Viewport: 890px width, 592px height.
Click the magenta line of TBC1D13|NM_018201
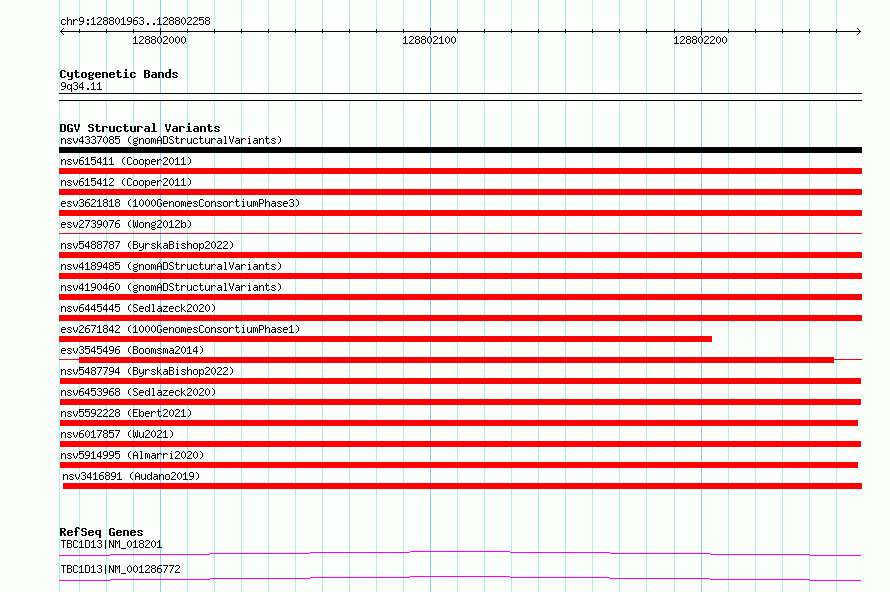[460, 553]
